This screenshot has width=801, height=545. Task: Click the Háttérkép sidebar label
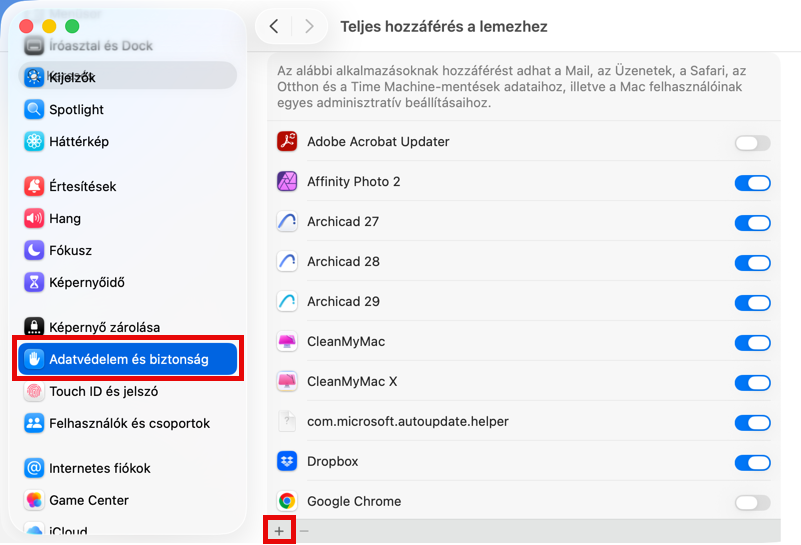79,141
